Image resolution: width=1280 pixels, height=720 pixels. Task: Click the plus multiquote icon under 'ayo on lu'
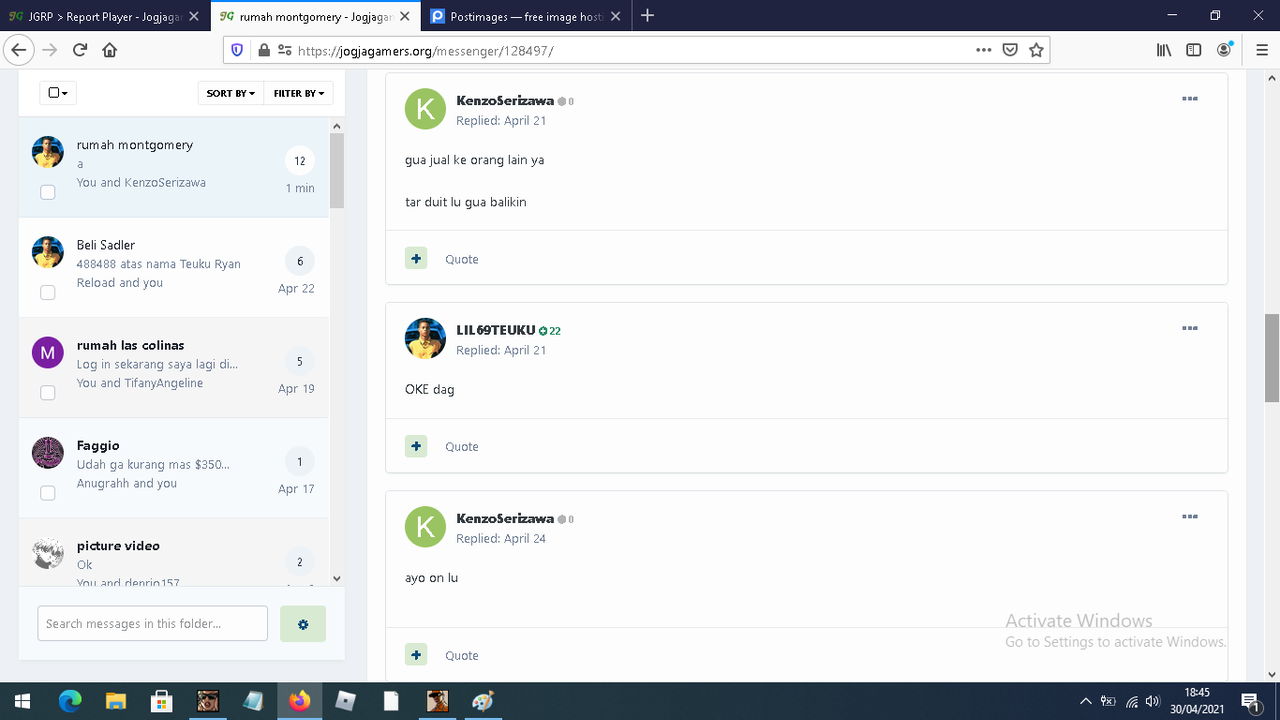(x=416, y=655)
